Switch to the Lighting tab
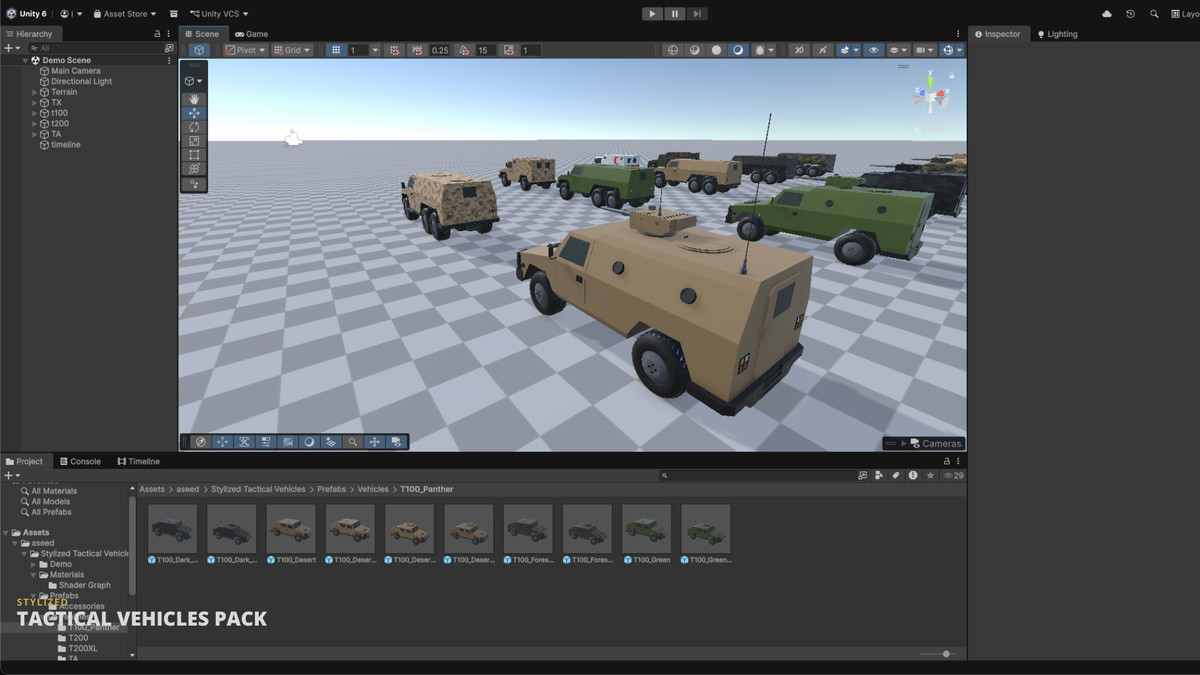This screenshot has height=675, width=1200. coord(1057,34)
